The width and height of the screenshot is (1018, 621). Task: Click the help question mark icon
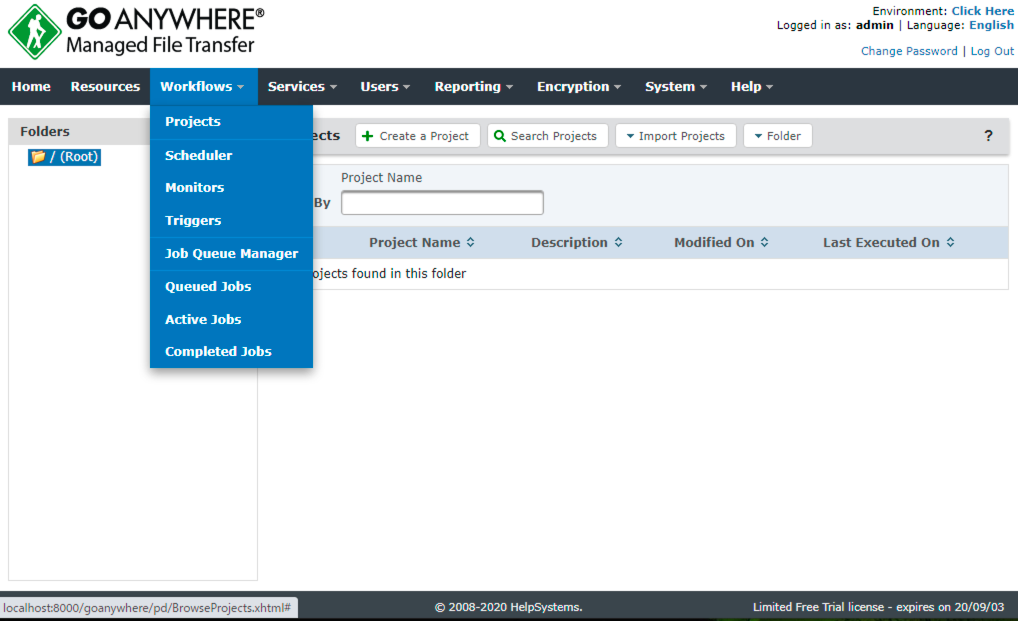[x=988, y=136]
